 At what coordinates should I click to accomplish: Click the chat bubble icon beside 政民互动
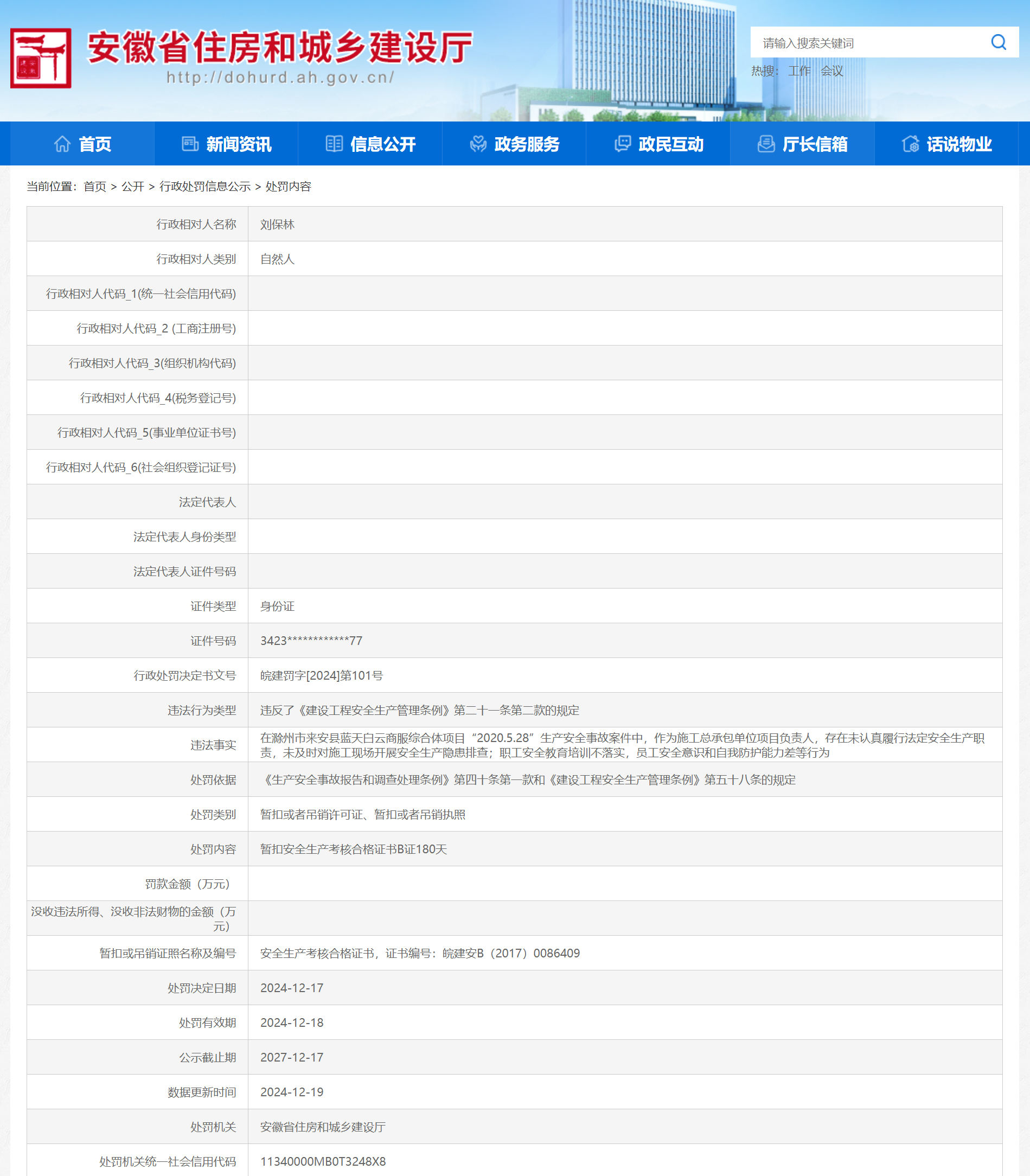(x=623, y=144)
